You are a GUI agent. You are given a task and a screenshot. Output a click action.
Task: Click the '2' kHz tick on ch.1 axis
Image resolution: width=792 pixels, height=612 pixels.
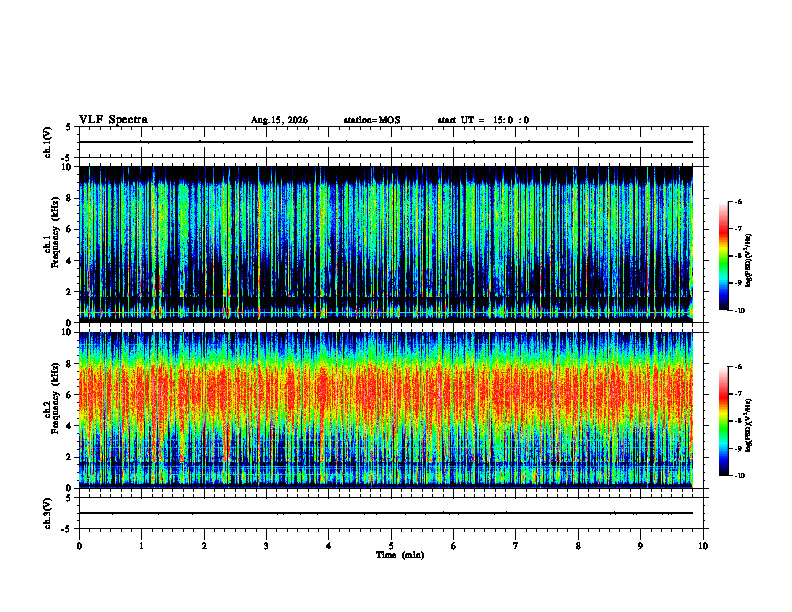pyautogui.click(x=69, y=292)
